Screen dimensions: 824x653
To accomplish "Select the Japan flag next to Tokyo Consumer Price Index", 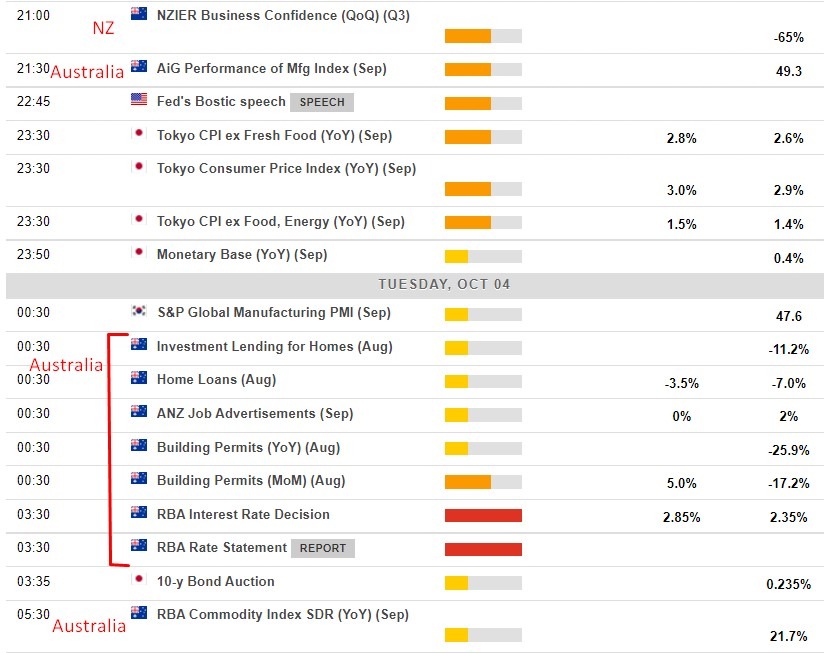I will click(x=138, y=168).
